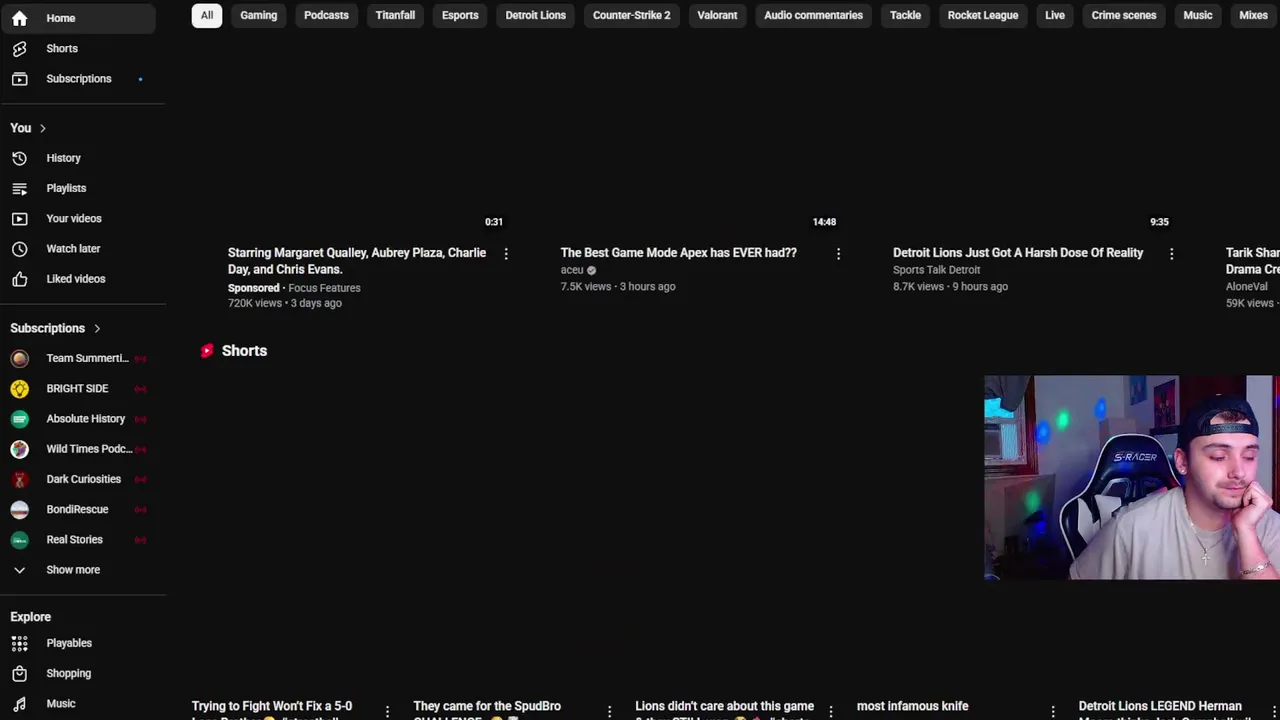Open Team Summertime channel avatar
Image resolution: width=1280 pixels, height=720 pixels.
click(19, 358)
